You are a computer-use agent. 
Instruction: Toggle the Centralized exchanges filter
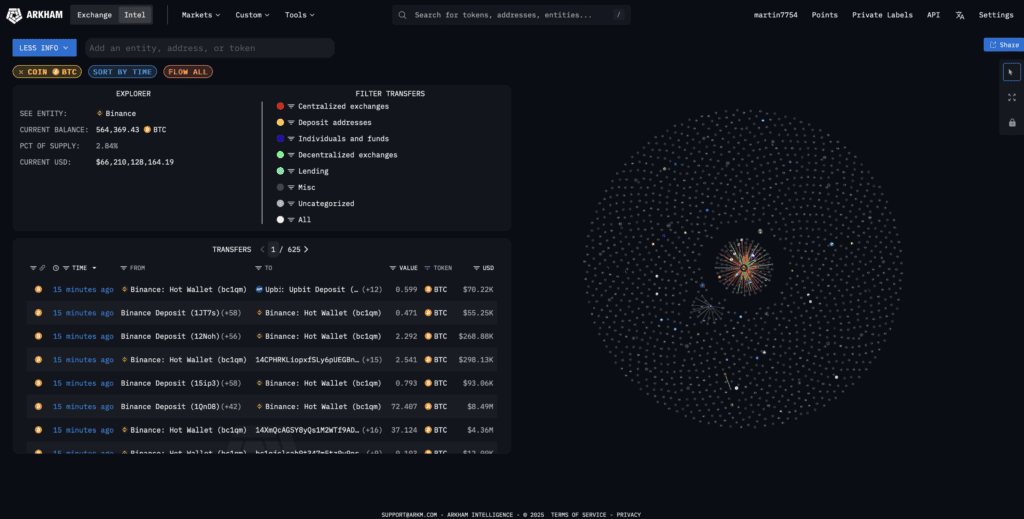[x=291, y=106]
